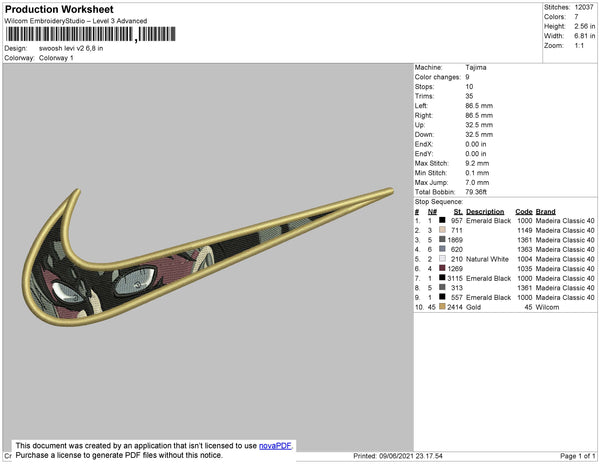The height and width of the screenshot is (464, 600).
Task: Click the Gold description in row 10
Action: (473, 307)
